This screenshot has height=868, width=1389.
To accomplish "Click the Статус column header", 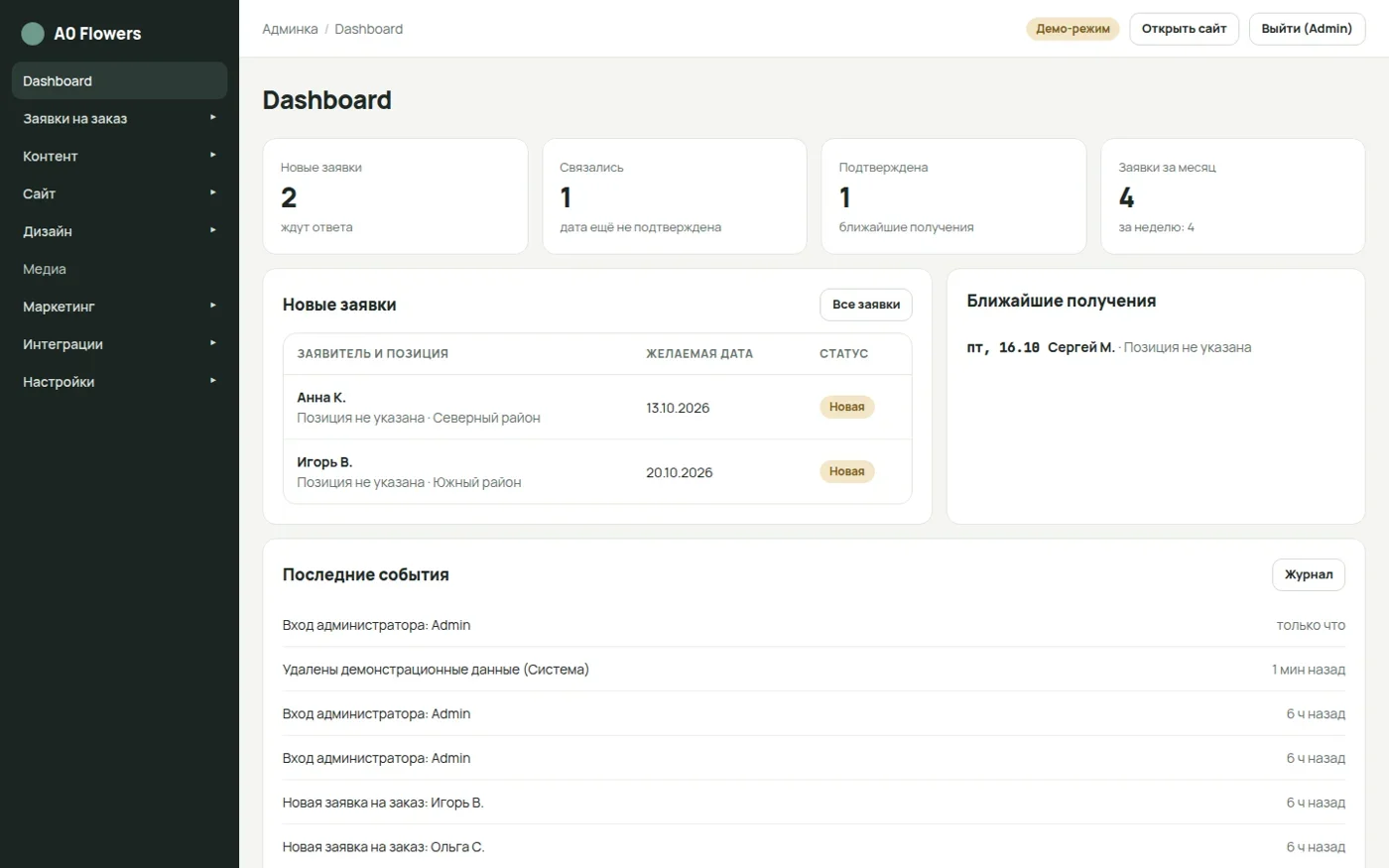I will click(x=843, y=353).
